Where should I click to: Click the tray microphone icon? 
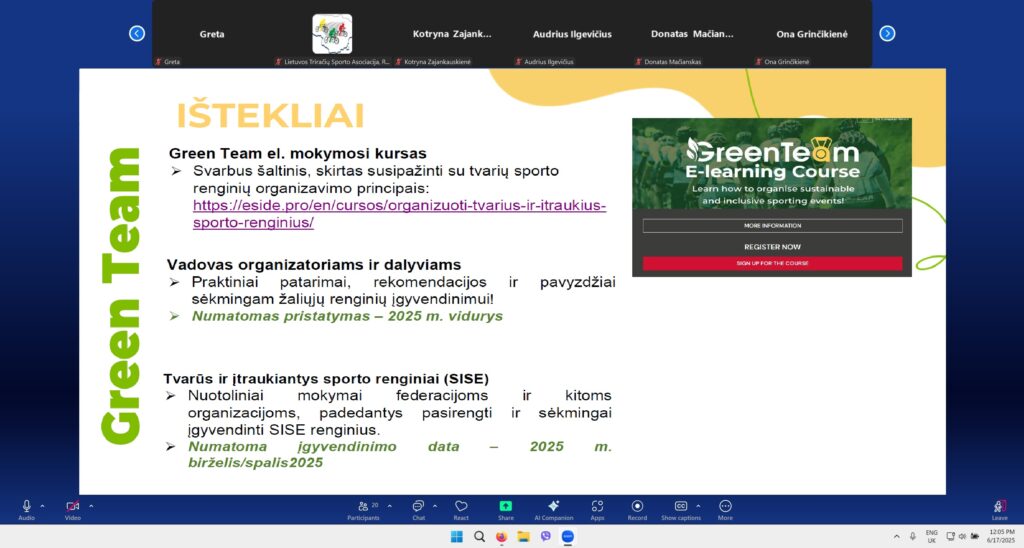coord(913,537)
